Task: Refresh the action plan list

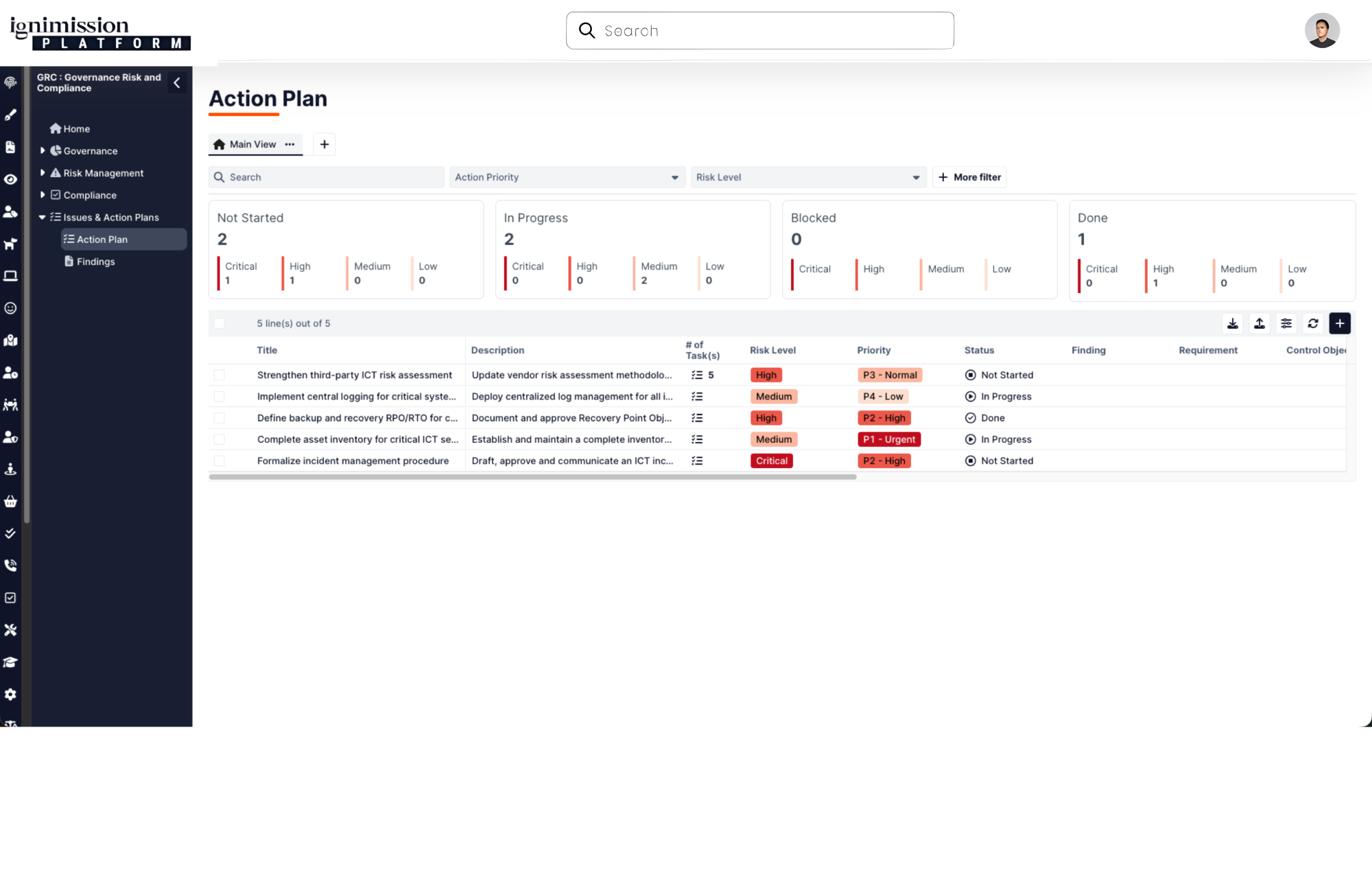Action: click(x=1313, y=323)
